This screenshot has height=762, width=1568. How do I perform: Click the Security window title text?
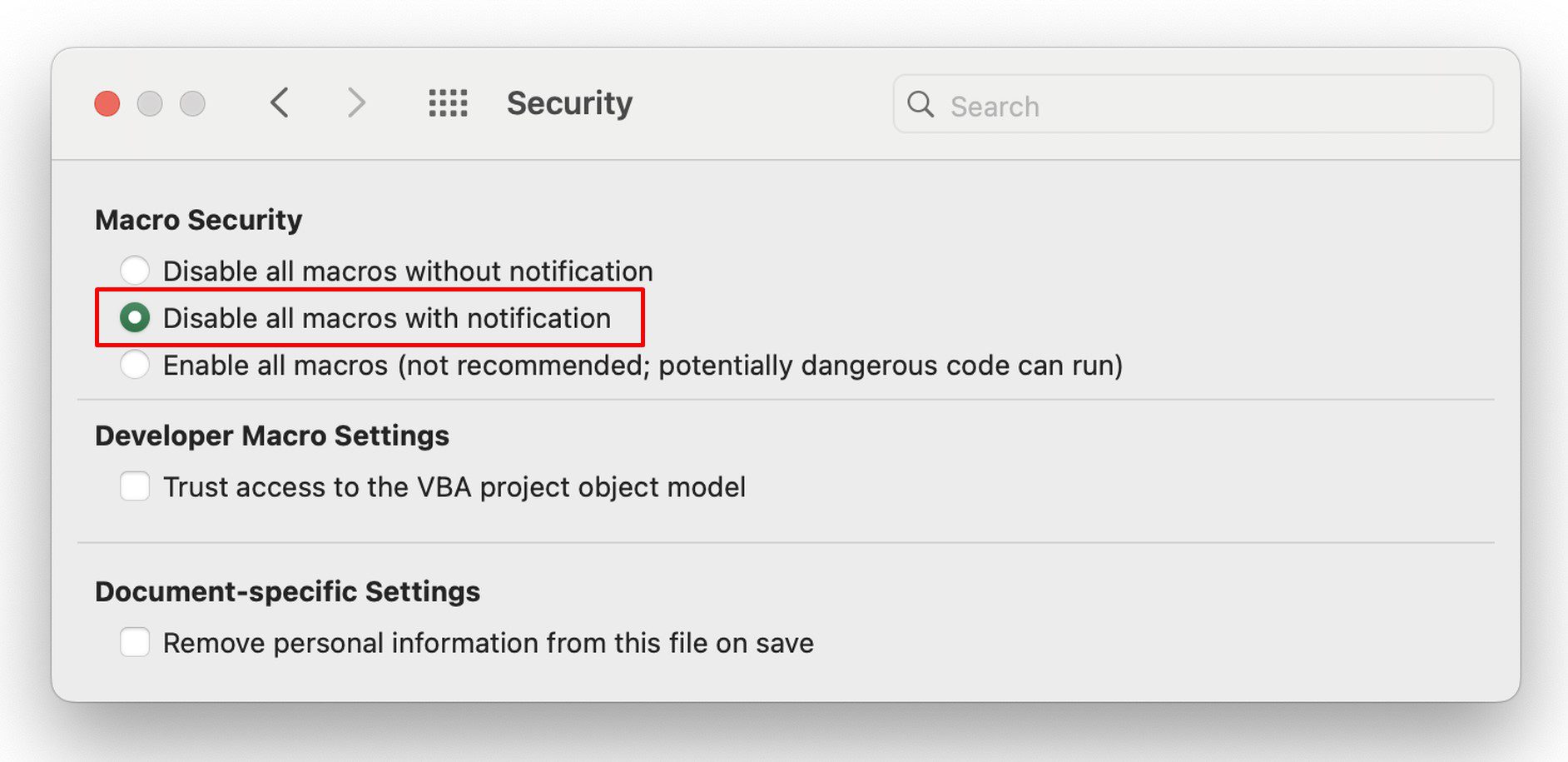tap(569, 103)
